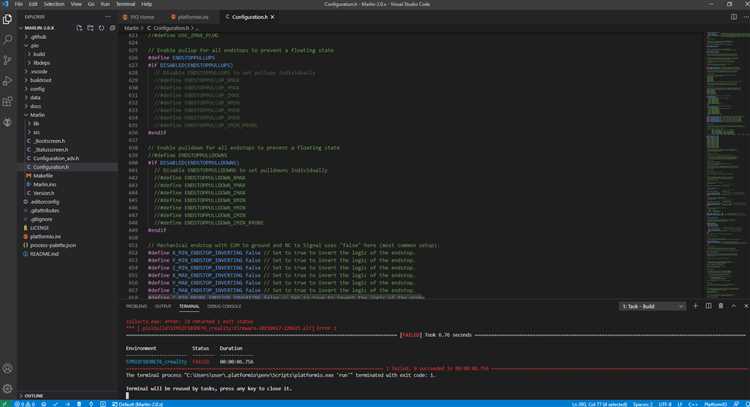Viewport: 750px width, 407px height.
Task: Switch to the PROBLEMS panel tab
Action: pyautogui.click(x=136, y=306)
